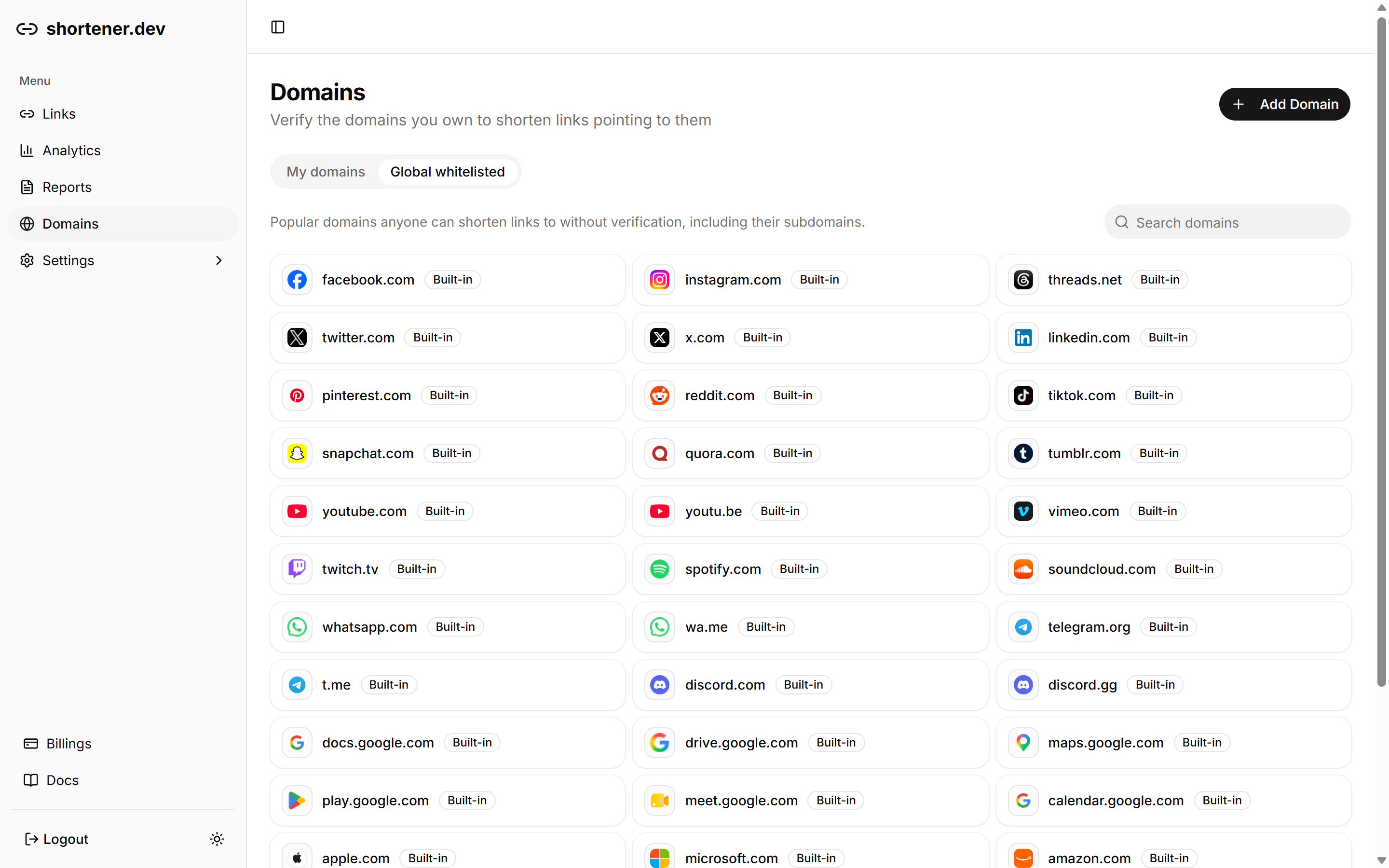The width and height of the screenshot is (1389, 868).
Task: Click the microsoft.com domain name
Action: [731, 858]
